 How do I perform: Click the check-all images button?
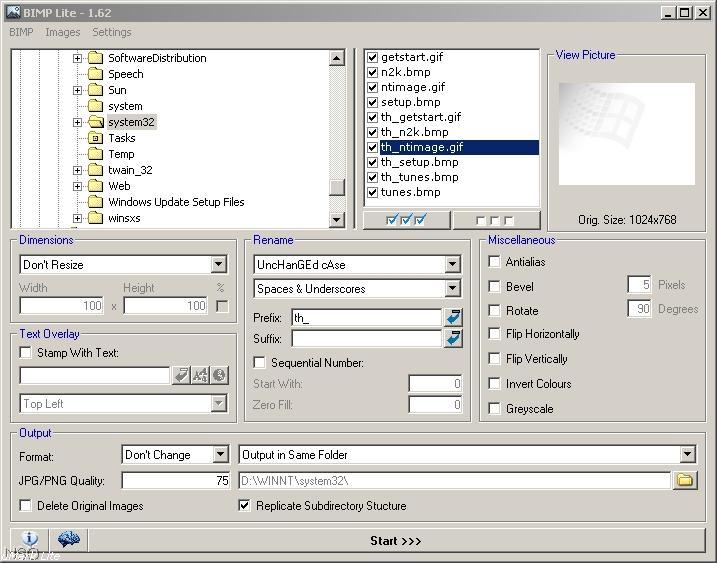coord(406,220)
